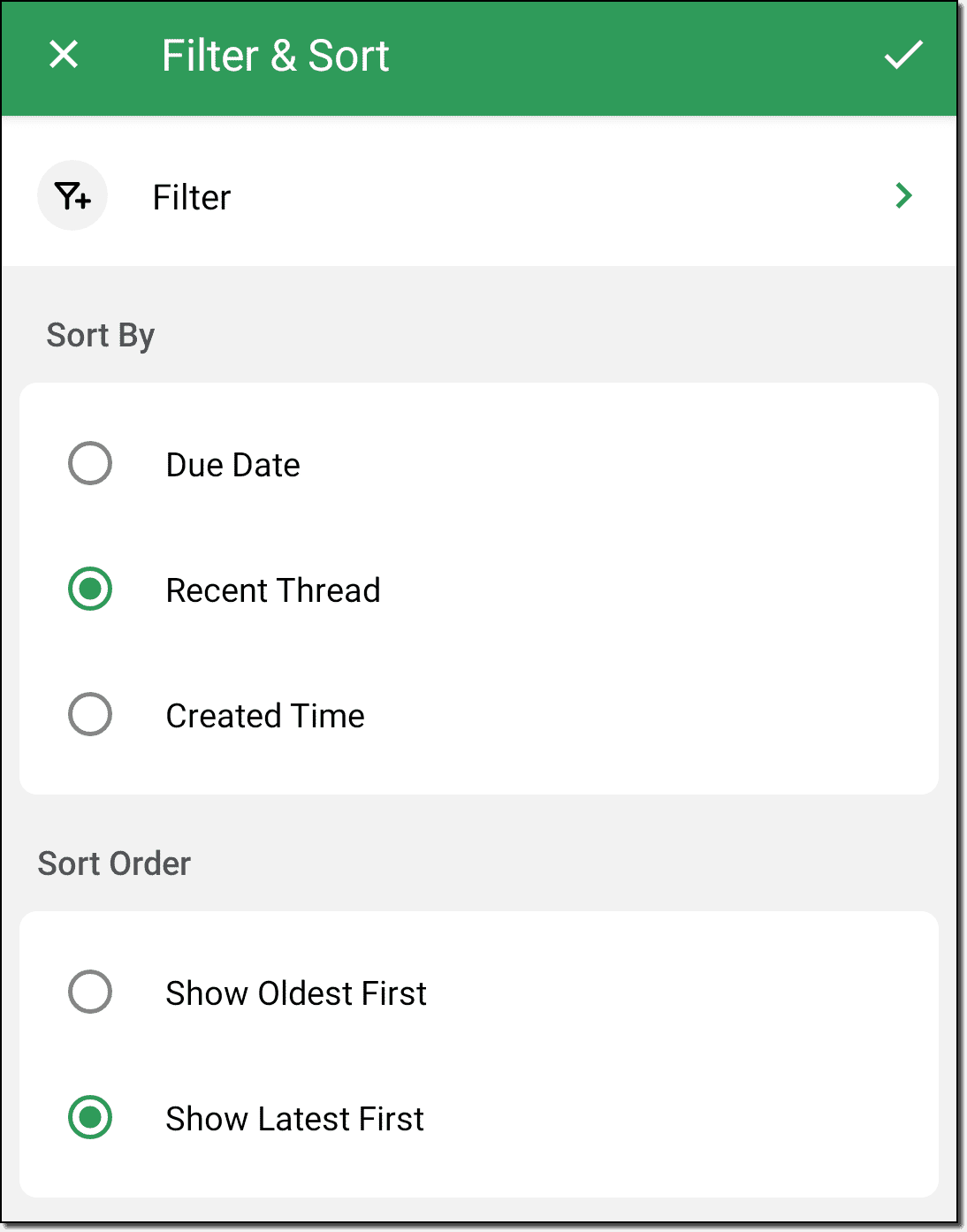Click the Created Time option text
967x1232 pixels.
[x=265, y=716]
